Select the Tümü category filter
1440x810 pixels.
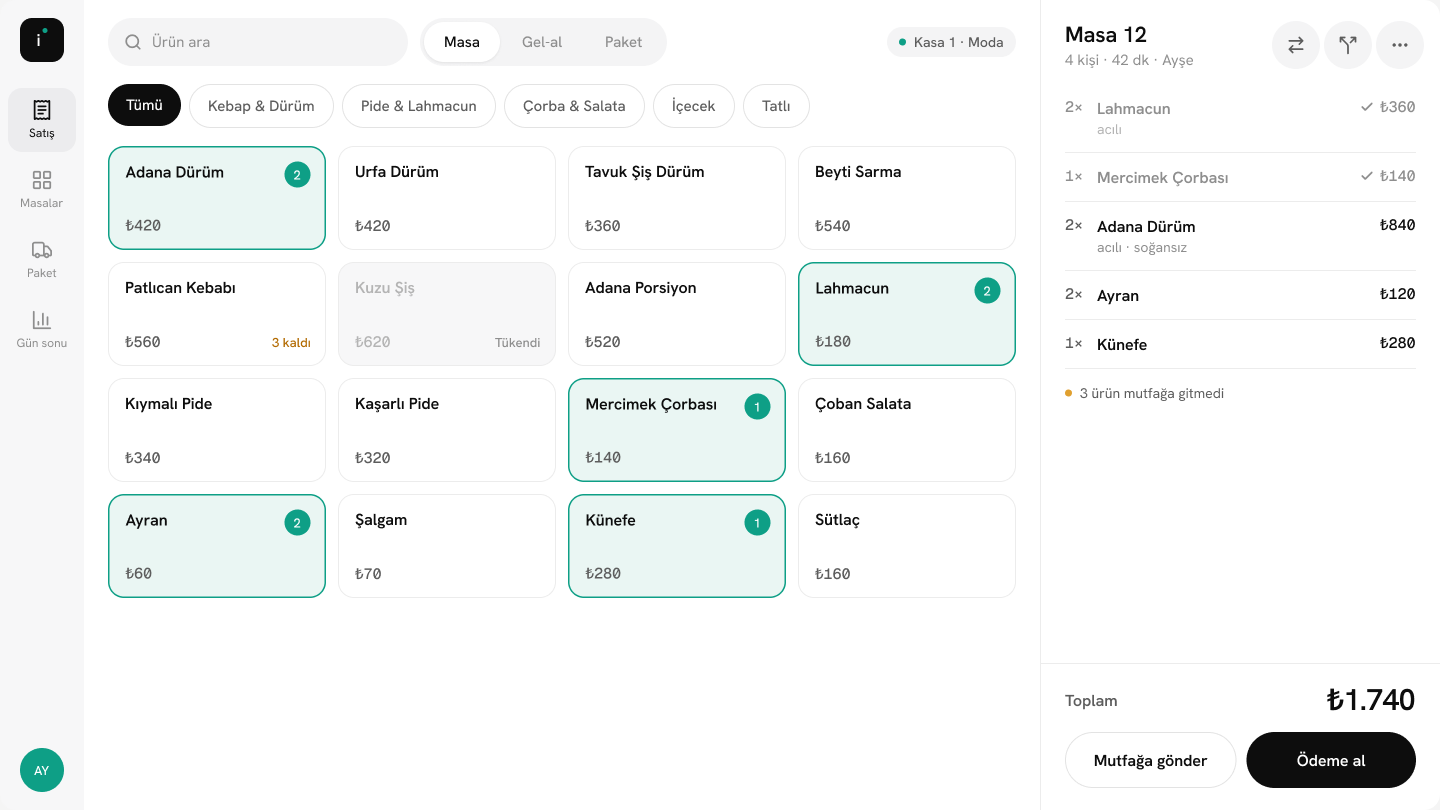pyautogui.click(x=144, y=105)
